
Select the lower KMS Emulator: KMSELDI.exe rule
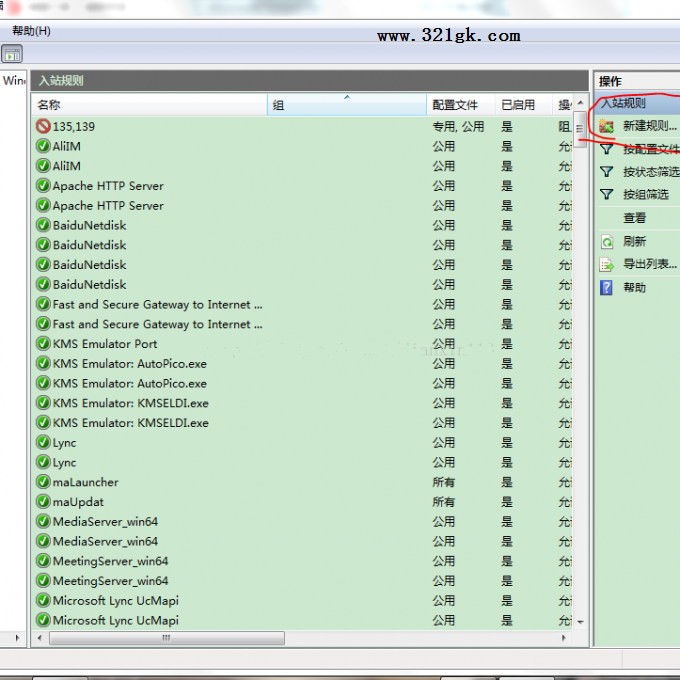click(302, 423)
